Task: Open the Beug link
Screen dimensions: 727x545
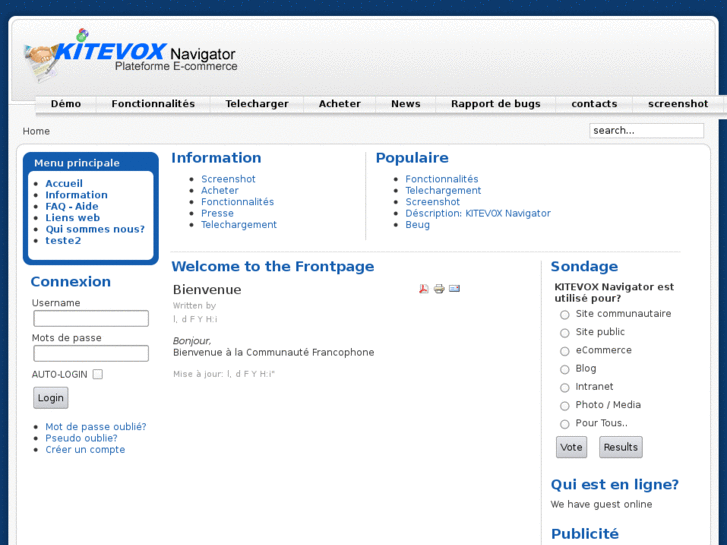Action: point(418,224)
